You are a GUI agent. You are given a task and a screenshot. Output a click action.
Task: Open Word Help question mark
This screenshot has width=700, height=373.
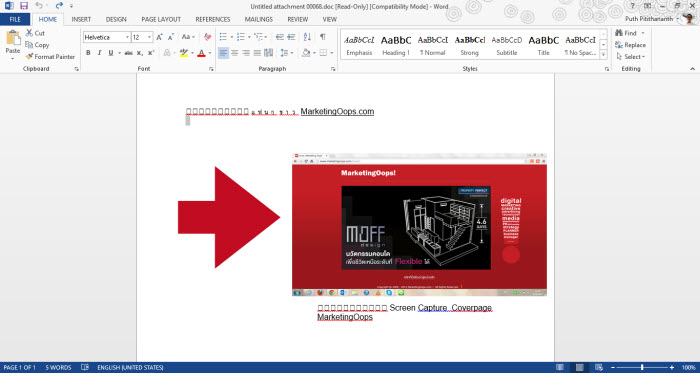(632, 6)
